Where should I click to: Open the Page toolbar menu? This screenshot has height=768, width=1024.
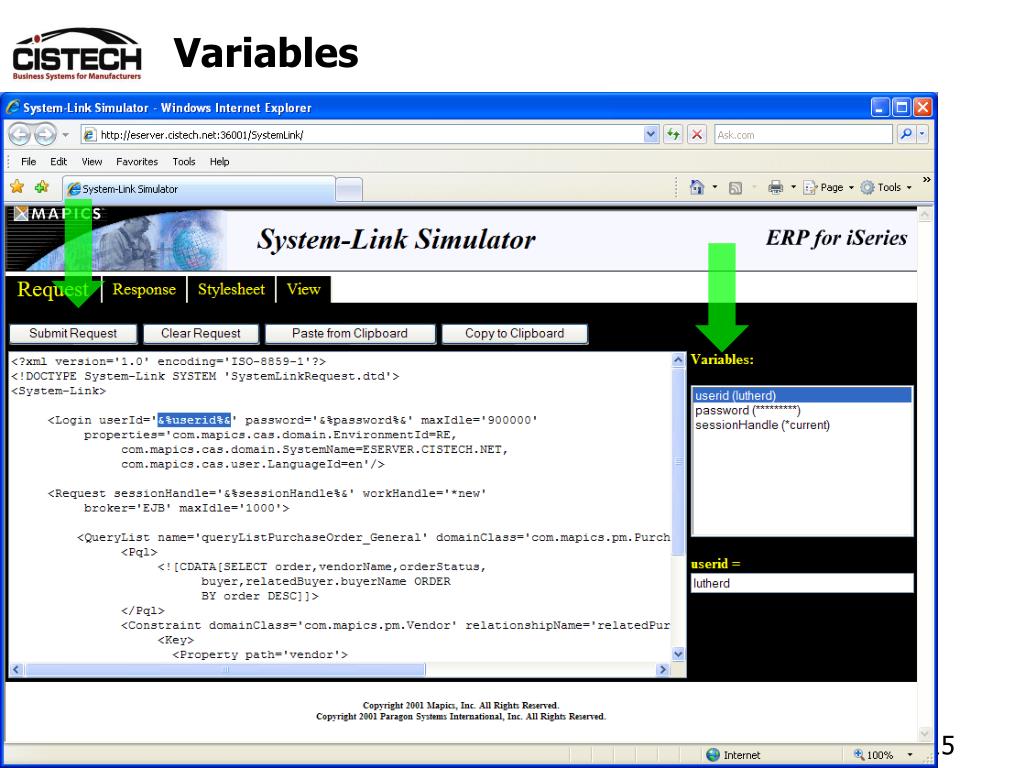pos(828,187)
